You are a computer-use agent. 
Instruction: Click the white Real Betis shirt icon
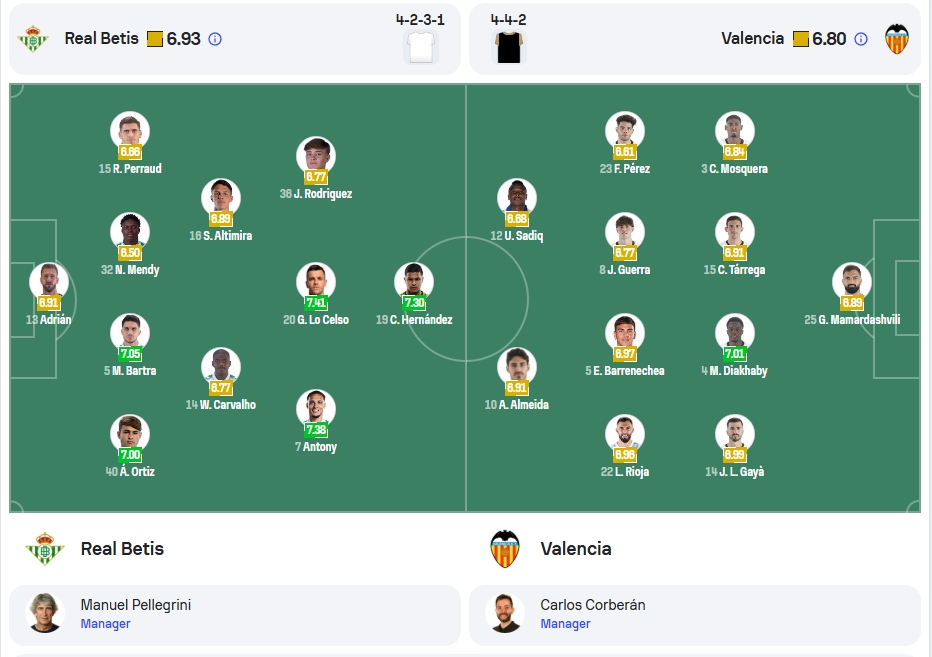coord(421,47)
